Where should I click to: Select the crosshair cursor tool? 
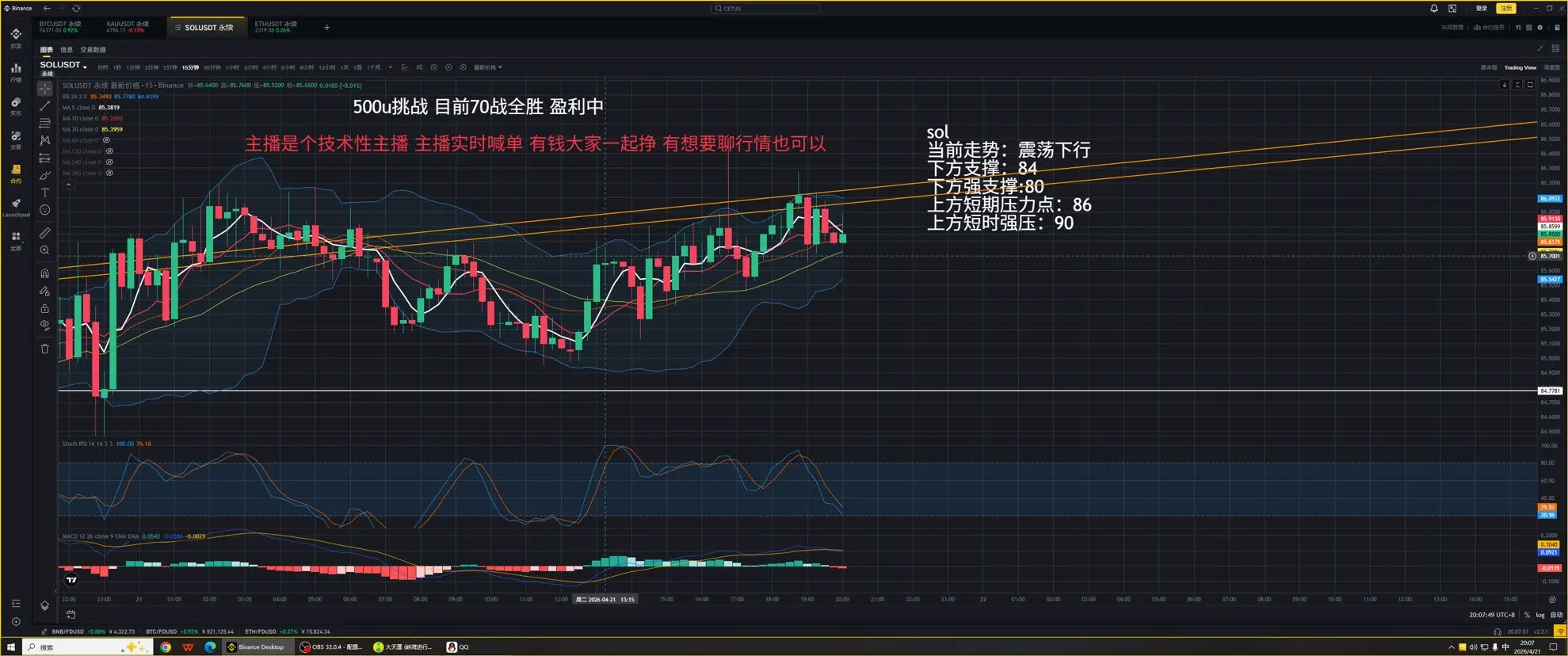point(44,88)
